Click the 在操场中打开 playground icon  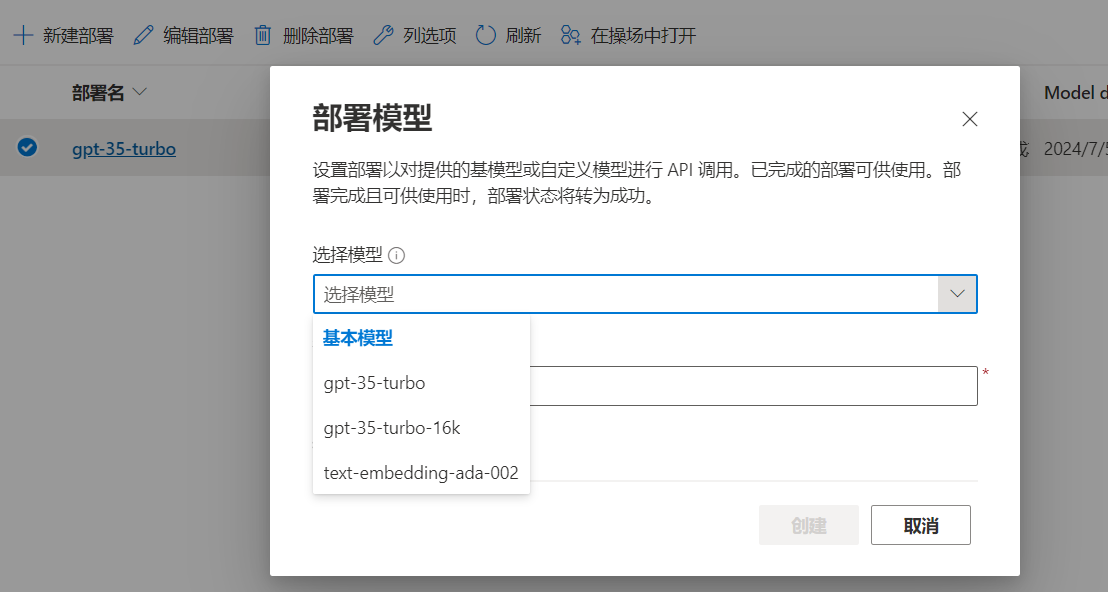pos(570,34)
